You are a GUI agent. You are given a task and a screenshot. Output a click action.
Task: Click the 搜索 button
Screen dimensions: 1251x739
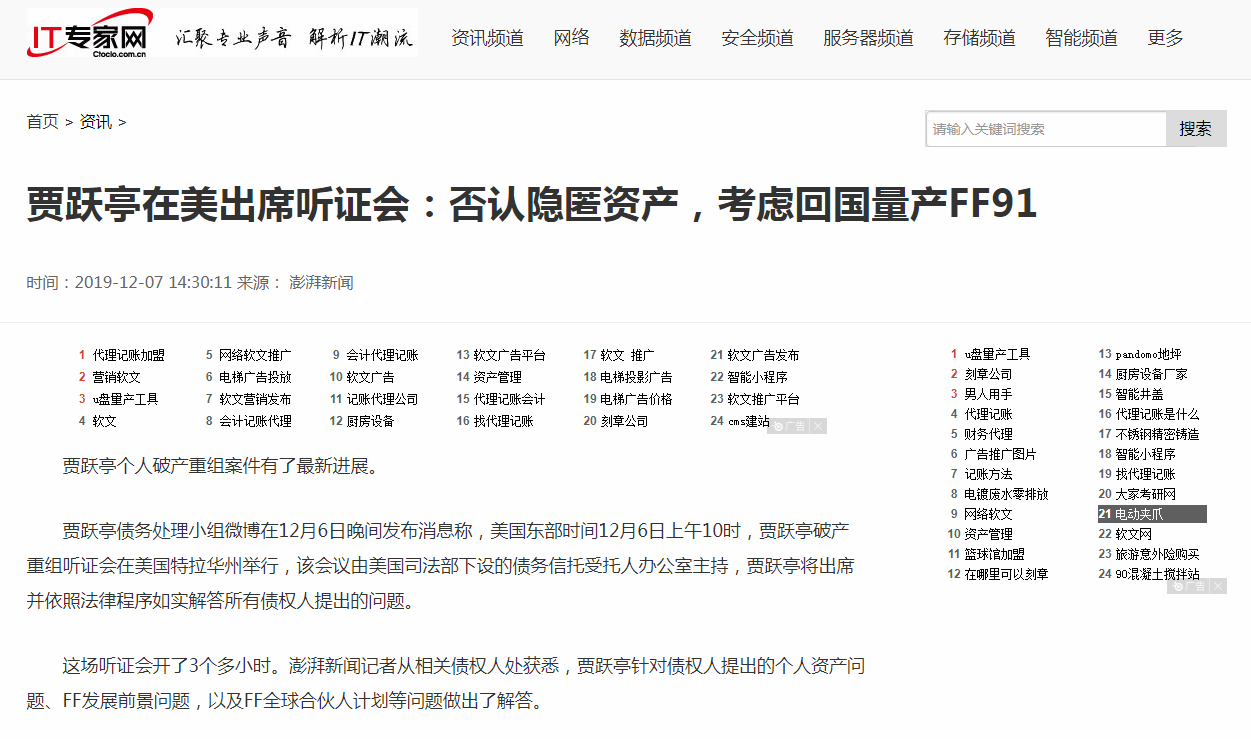click(1196, 129)
